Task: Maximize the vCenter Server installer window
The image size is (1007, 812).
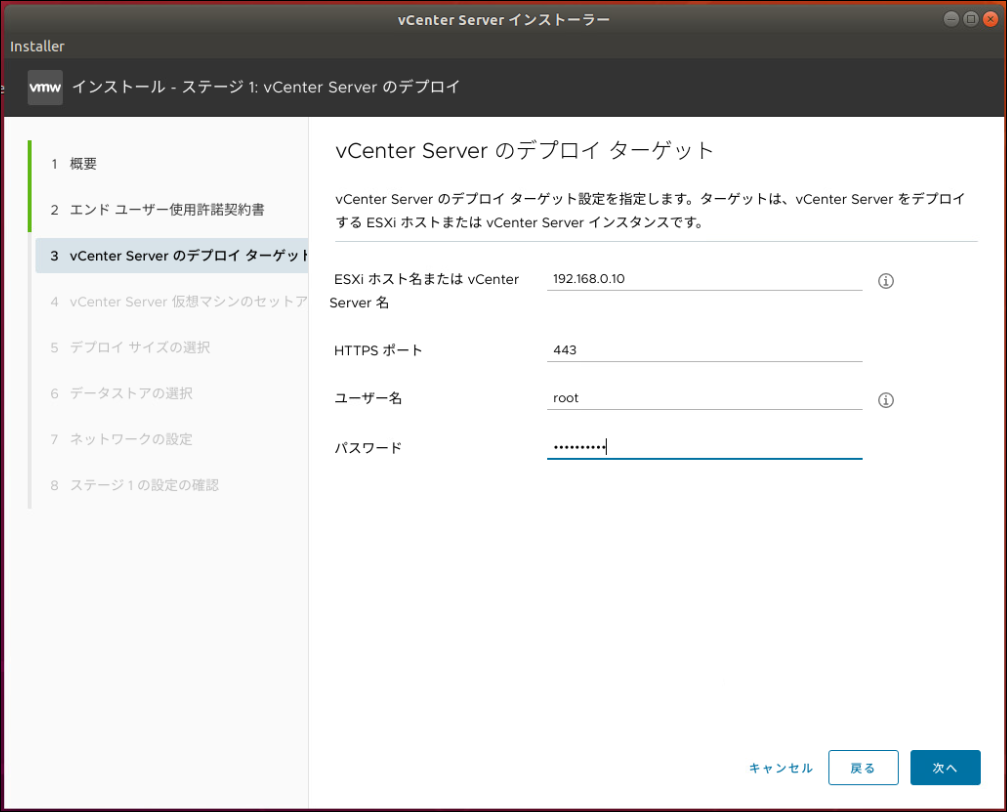Action: 971,19
